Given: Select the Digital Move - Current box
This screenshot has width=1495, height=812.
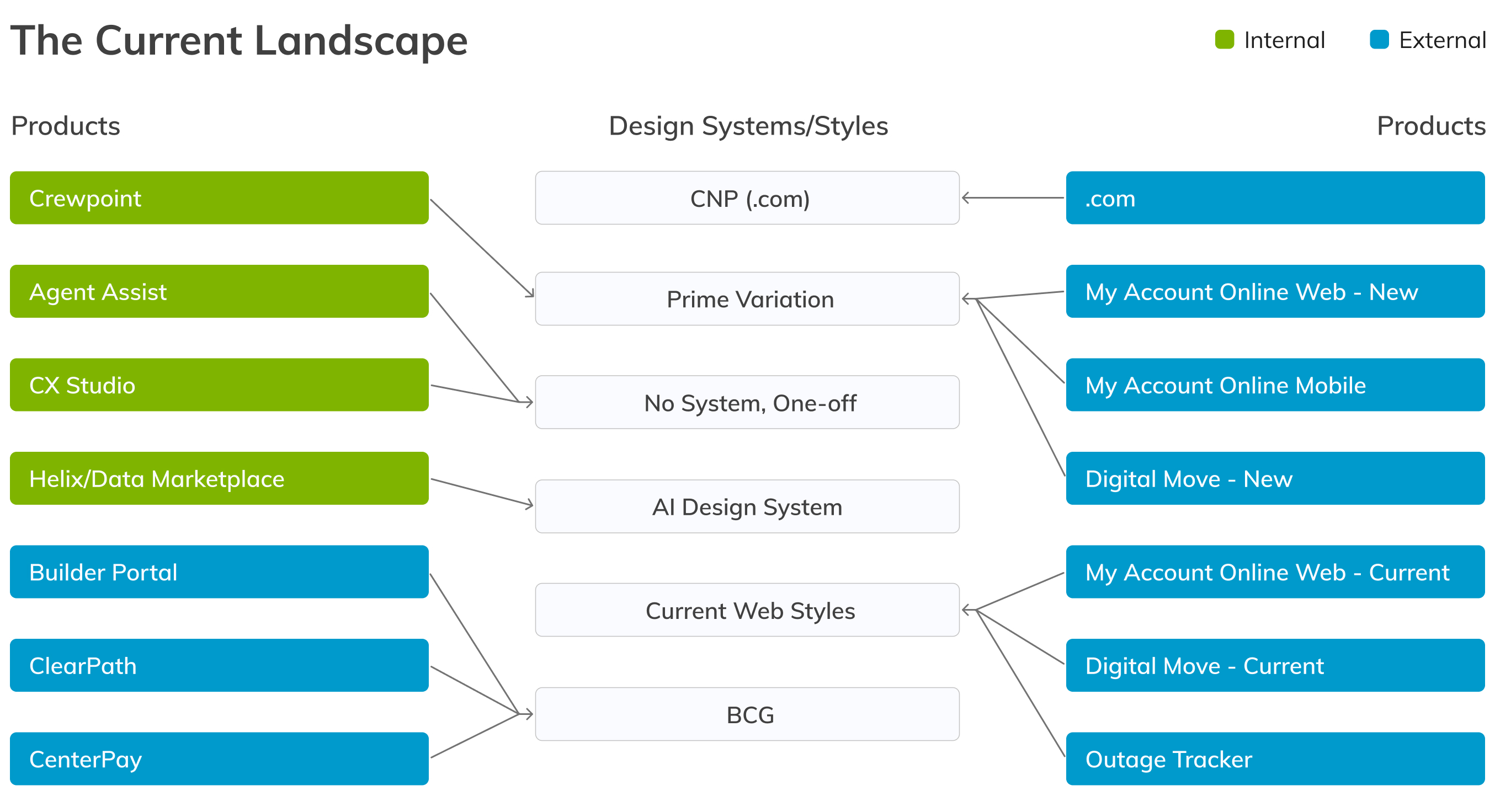Looking at the screenshot, I should (x=1275, y=665).
